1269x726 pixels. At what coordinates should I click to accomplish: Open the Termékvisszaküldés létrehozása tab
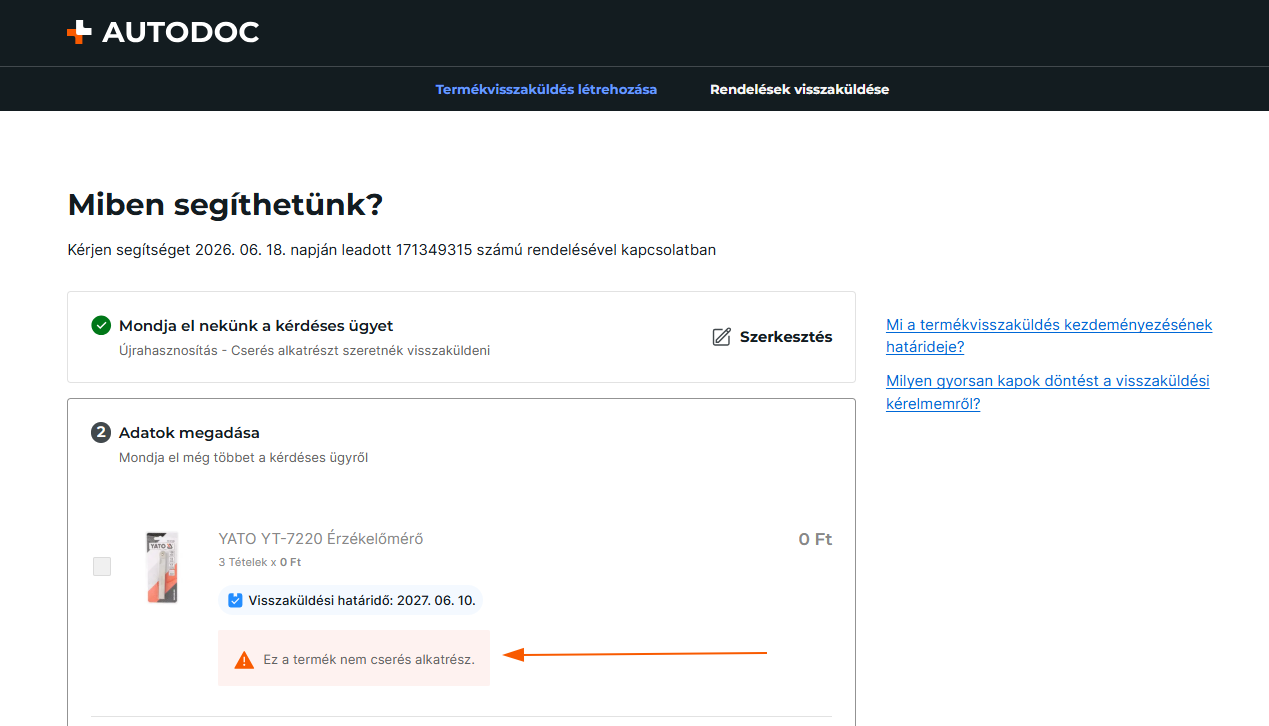pos(546,89)
